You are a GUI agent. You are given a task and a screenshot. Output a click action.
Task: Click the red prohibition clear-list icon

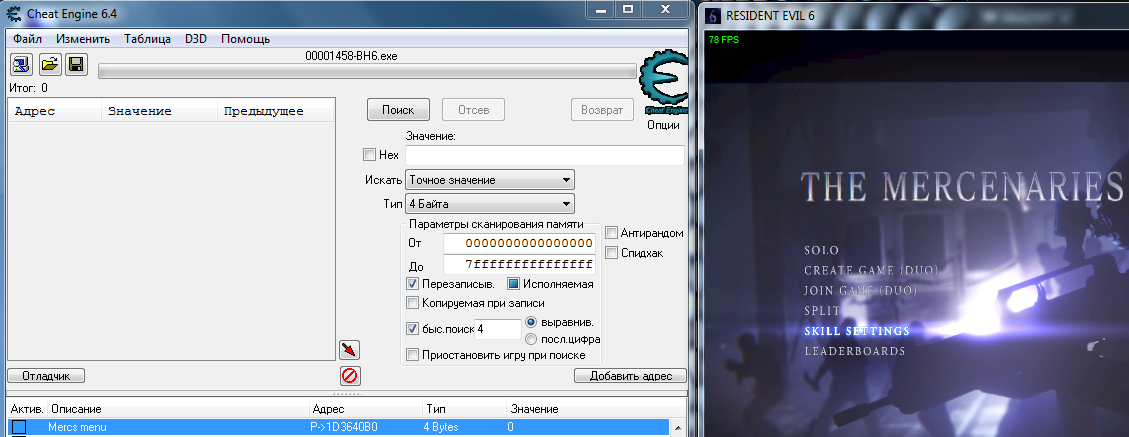click(x=349, y=376)
